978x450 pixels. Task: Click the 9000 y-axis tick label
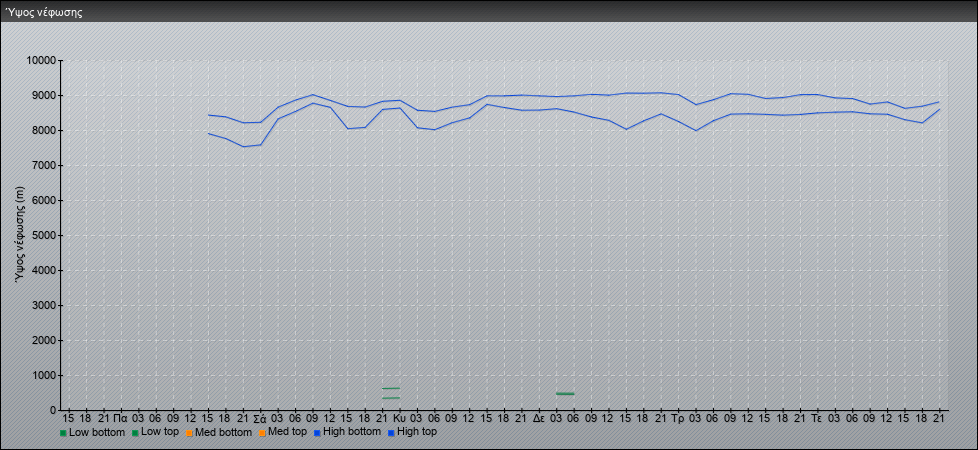tap(44, 95)
